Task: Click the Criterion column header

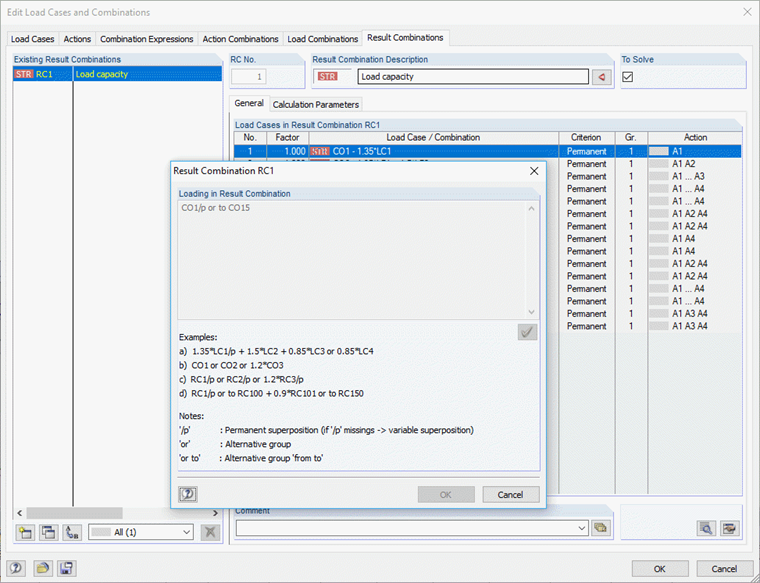Action: tap(586, 138)
